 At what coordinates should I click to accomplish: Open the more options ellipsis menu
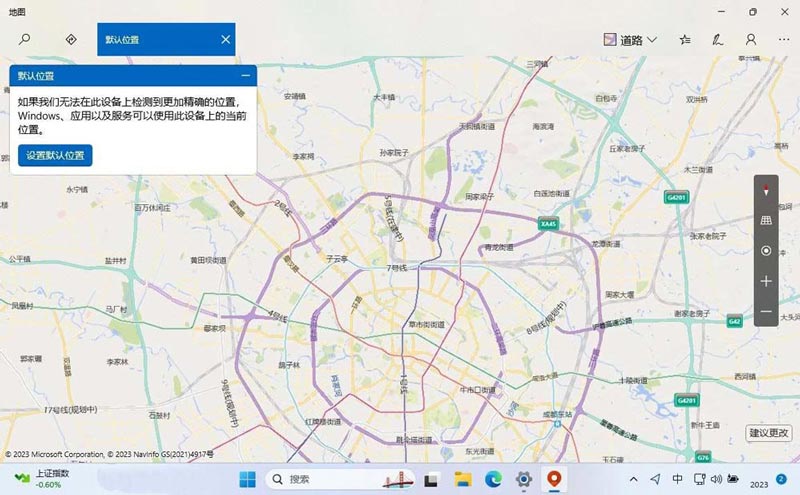[783, 40]
